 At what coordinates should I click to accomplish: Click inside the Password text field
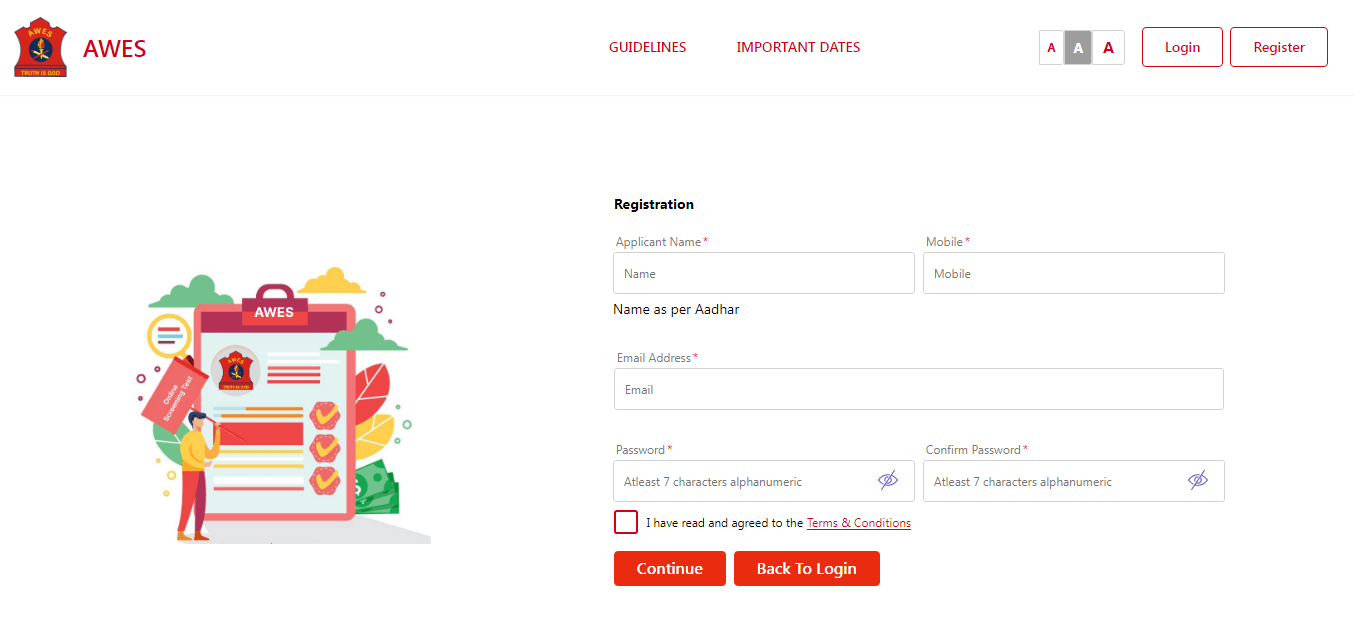(745, 481)
